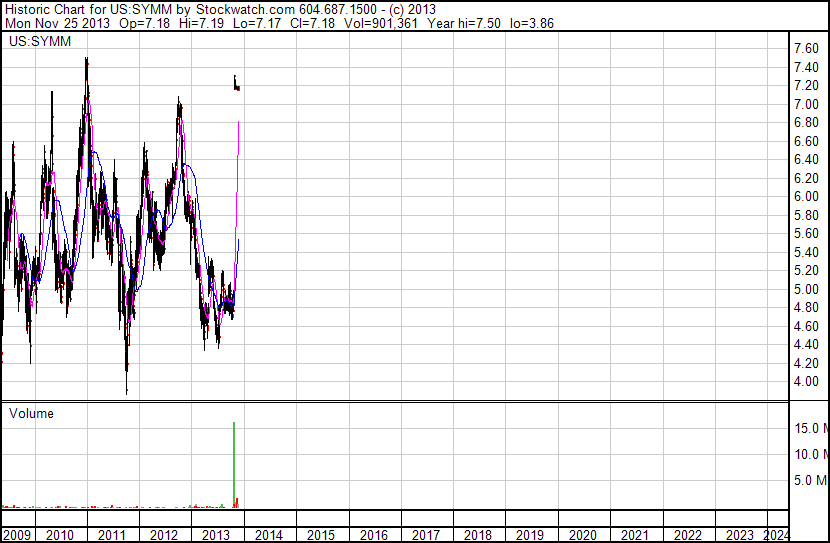Click the 'Year hi=7.50' value
The height and width of the screenshot is (543, 830).
click(x=464, y=23)
